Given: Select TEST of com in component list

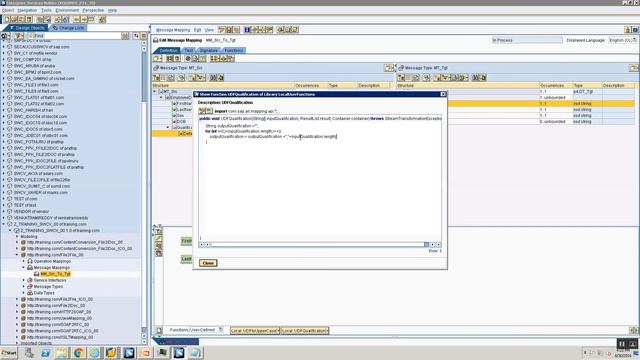Looking at the screenshot, I should [25, 199].
